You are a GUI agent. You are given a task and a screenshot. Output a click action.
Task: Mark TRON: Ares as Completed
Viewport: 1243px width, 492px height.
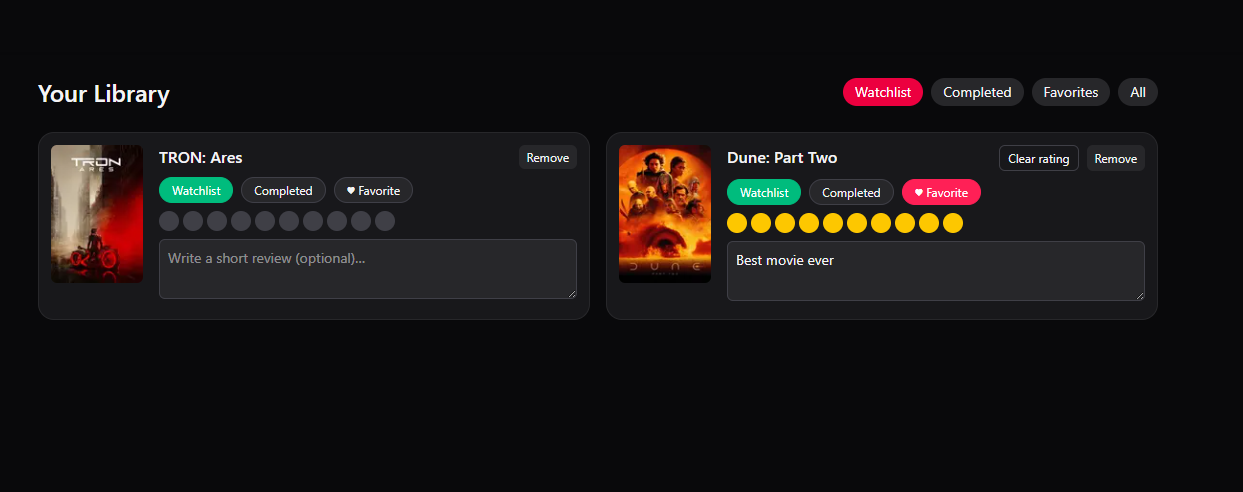point(283,191)
